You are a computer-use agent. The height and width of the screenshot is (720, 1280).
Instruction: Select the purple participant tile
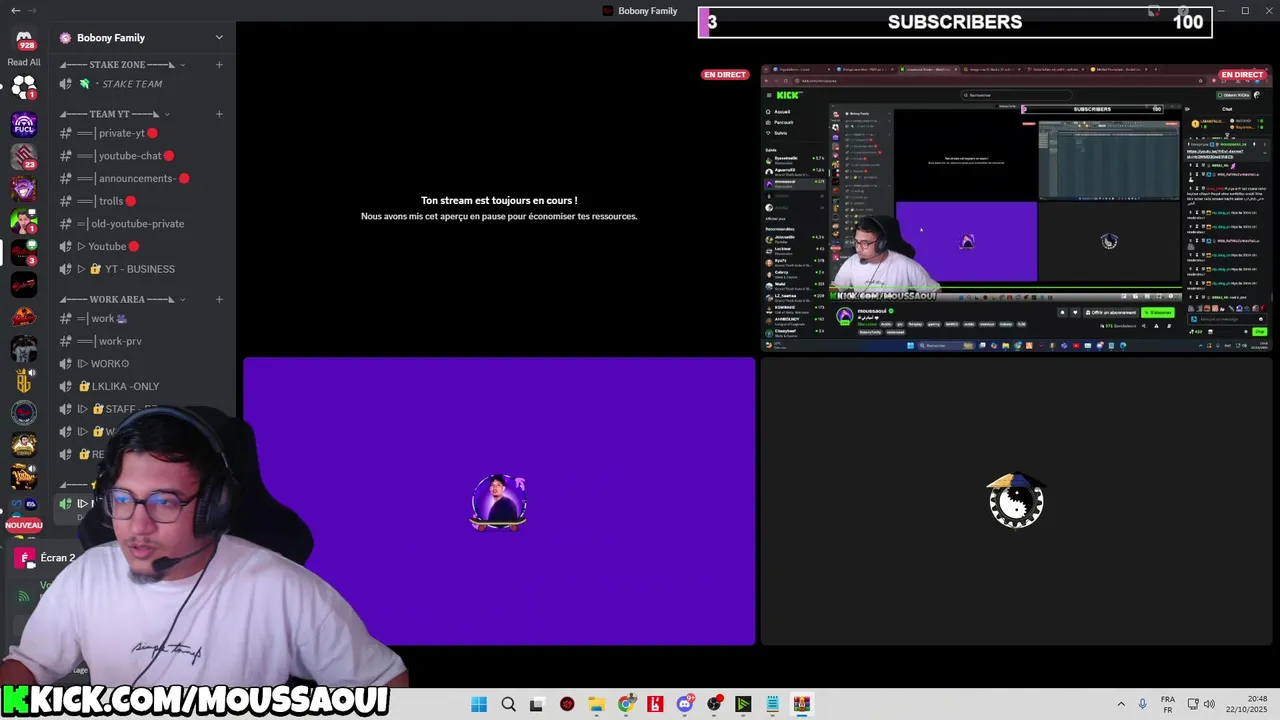tap(499, 501)
